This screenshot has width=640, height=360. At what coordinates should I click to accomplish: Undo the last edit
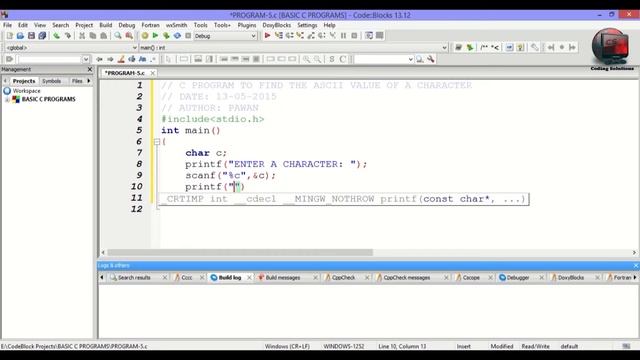(x=56, y=36)
